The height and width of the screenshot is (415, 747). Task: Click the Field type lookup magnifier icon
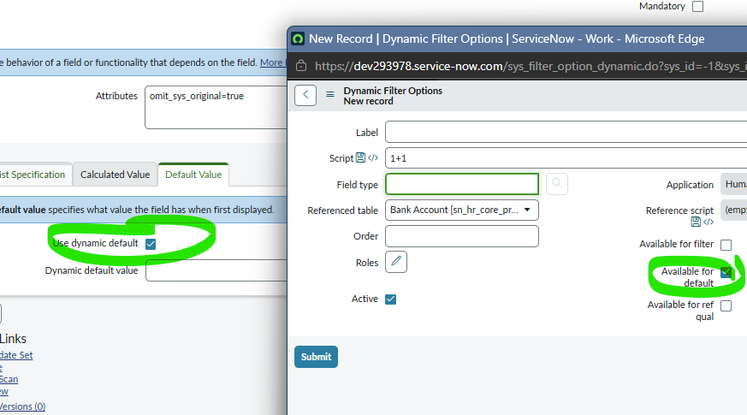[x=556, y=184]
